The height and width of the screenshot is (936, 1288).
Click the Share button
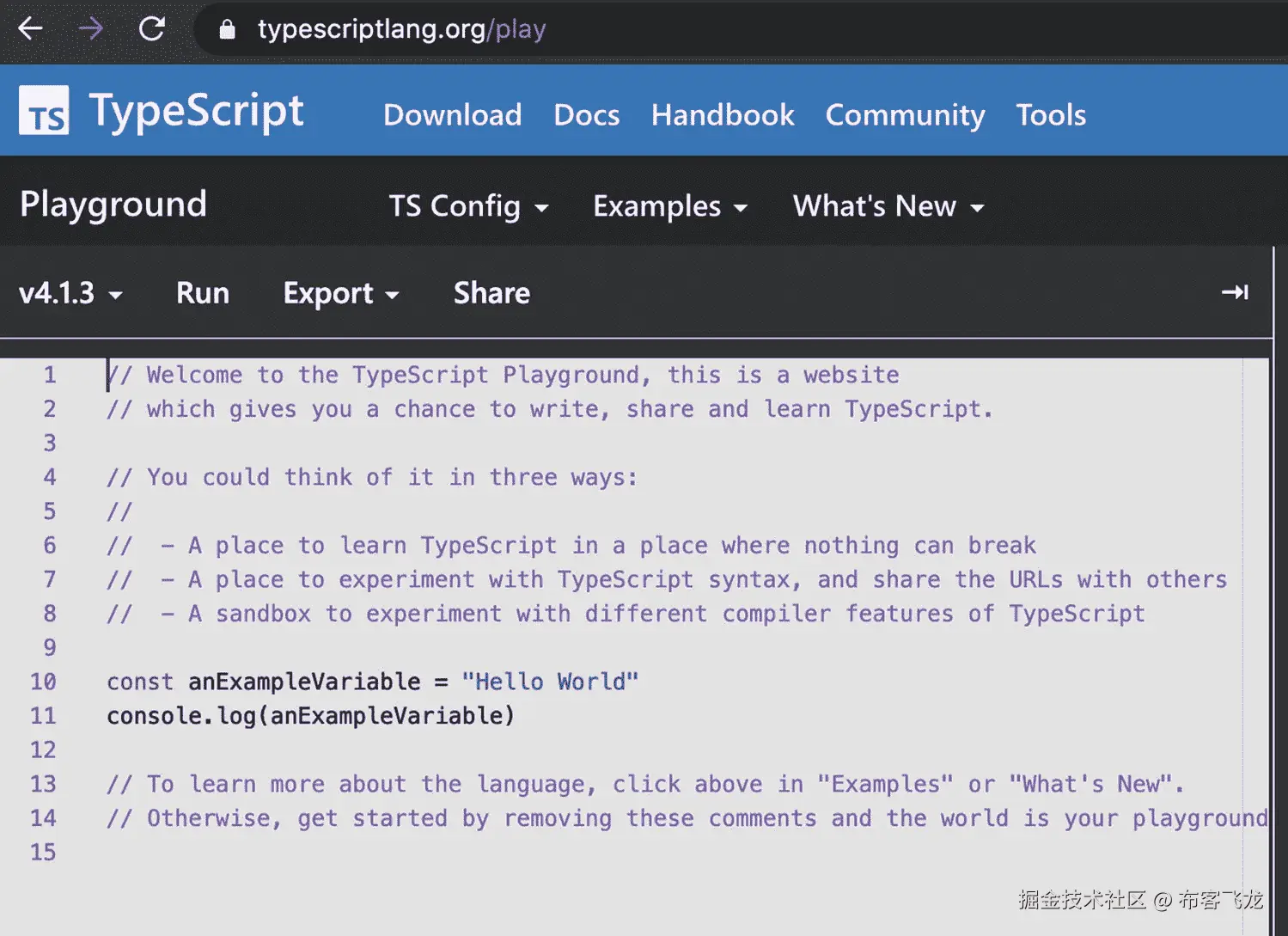491,293
